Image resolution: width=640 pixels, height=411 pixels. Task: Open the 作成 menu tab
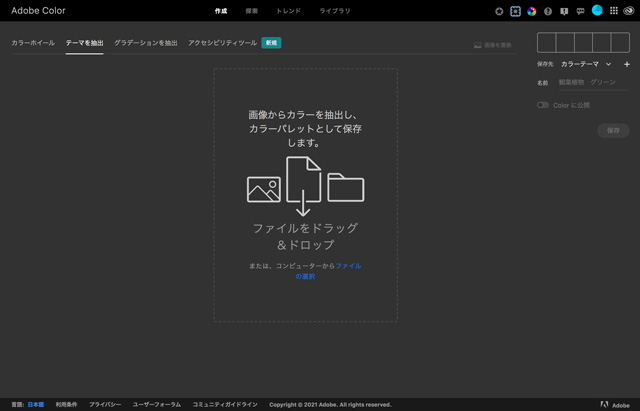(221, 11)
